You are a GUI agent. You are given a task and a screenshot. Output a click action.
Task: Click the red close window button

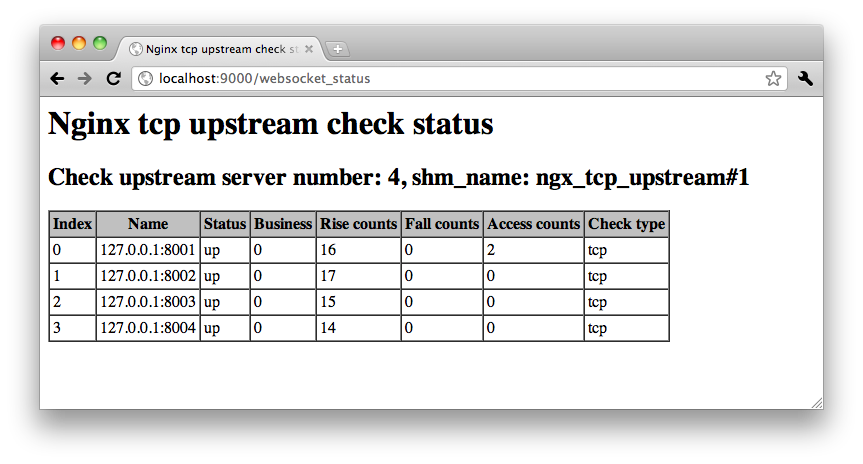pyautogui.click(x=58, y=43)
